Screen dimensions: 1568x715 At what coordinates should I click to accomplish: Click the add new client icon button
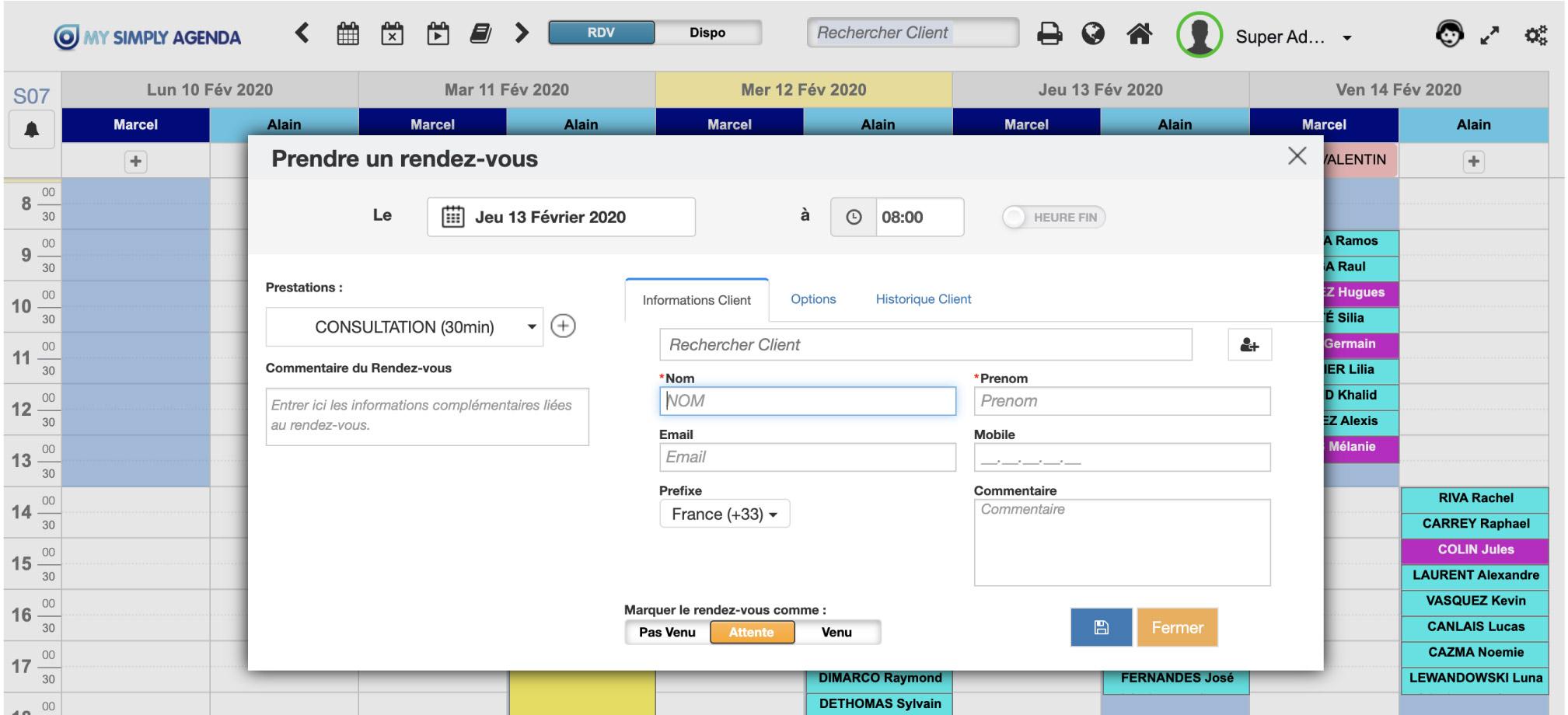1250,345
